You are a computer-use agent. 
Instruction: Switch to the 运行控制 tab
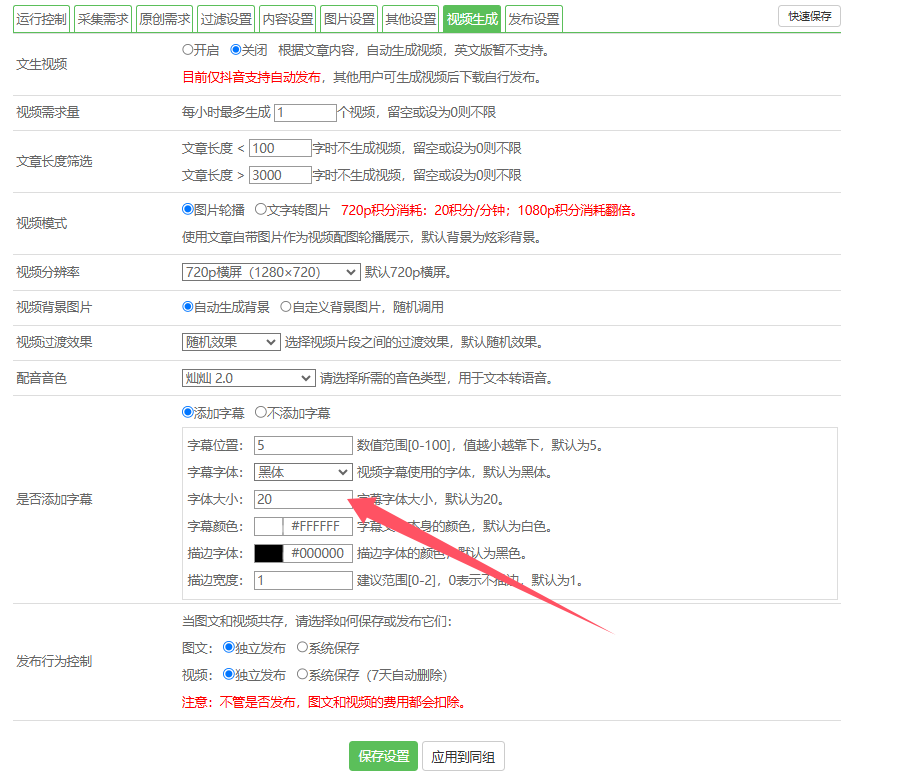(x=42, y=19)
